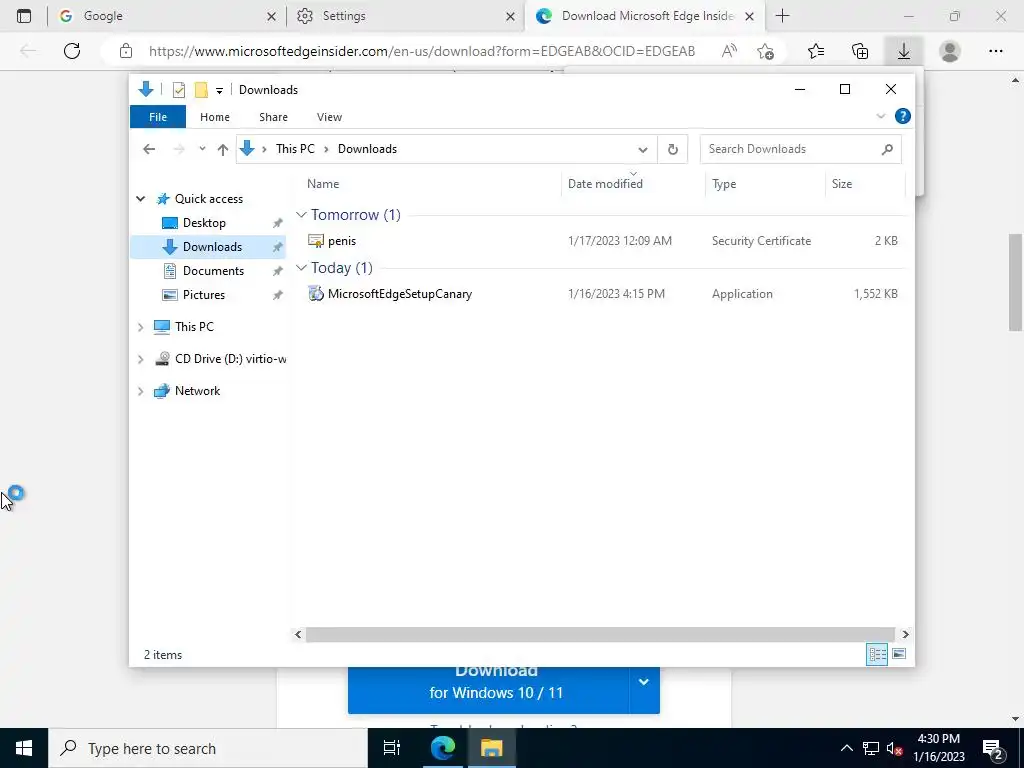Open the File menu in Explorer

click(158, 117)
